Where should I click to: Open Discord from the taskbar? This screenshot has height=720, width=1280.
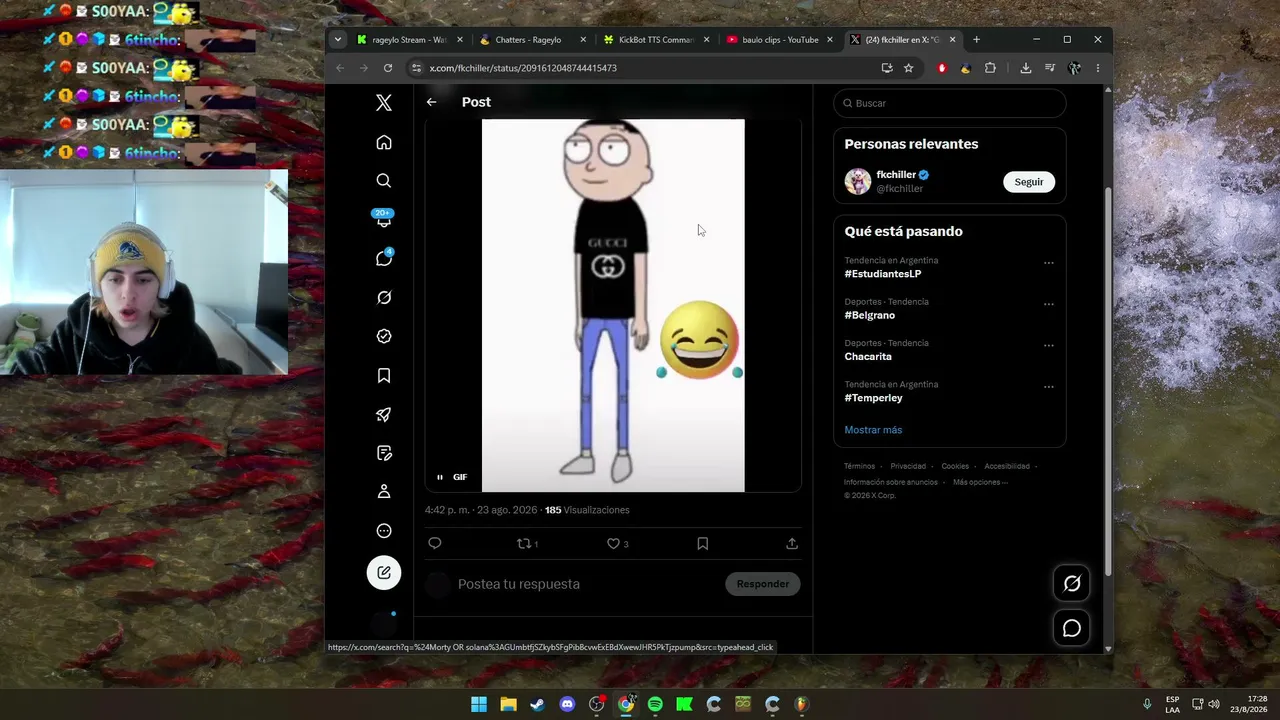[x=567, y=704]
